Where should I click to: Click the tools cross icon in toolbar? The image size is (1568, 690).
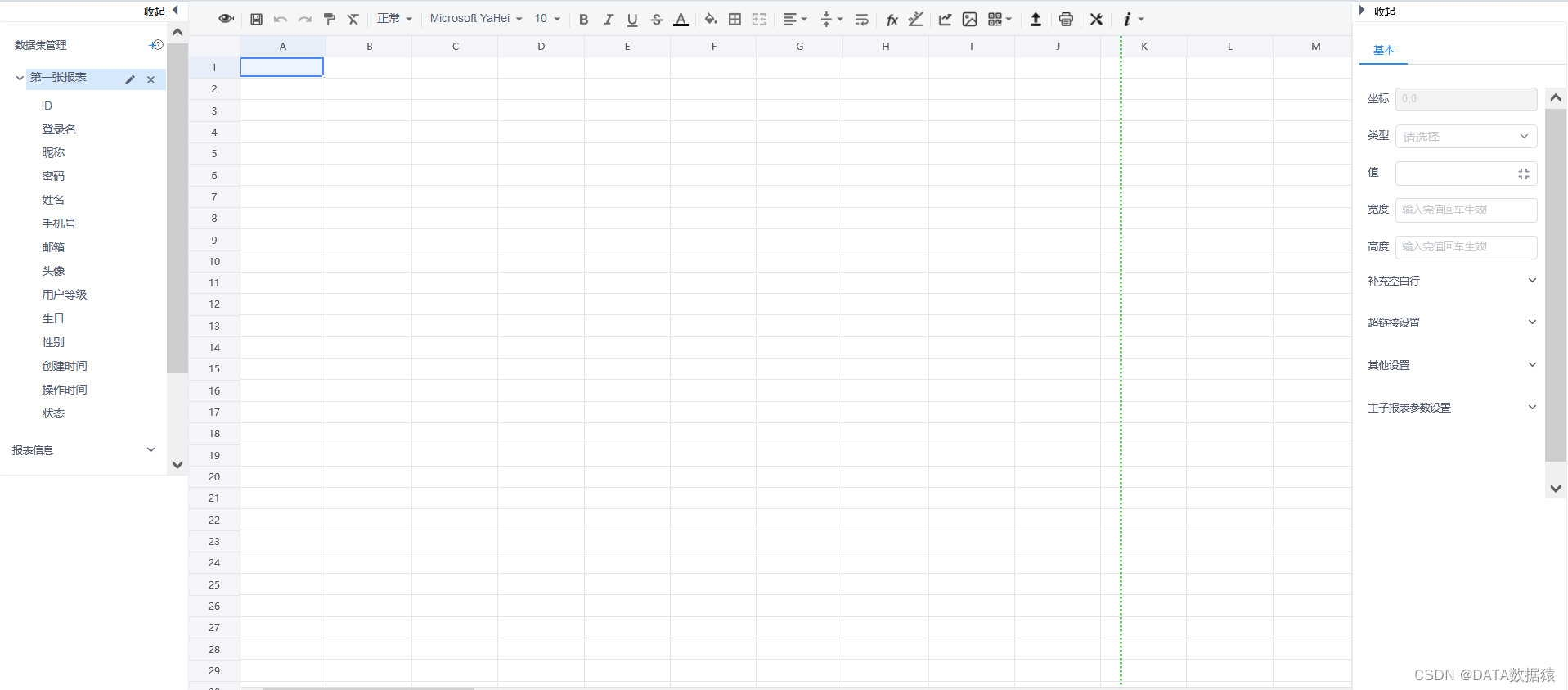(x=1096, y=19)
